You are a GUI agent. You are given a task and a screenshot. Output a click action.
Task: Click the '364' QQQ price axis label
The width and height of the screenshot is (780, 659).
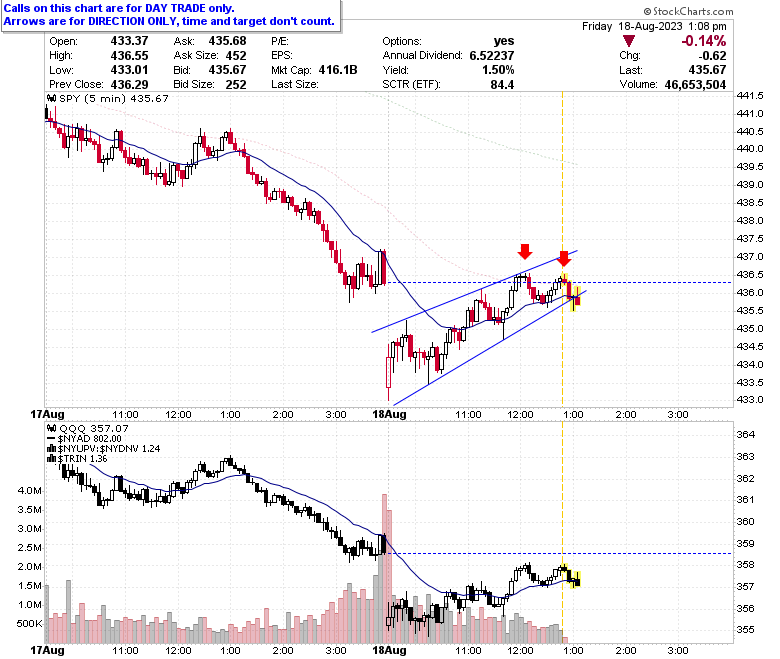tap(745, 434)
